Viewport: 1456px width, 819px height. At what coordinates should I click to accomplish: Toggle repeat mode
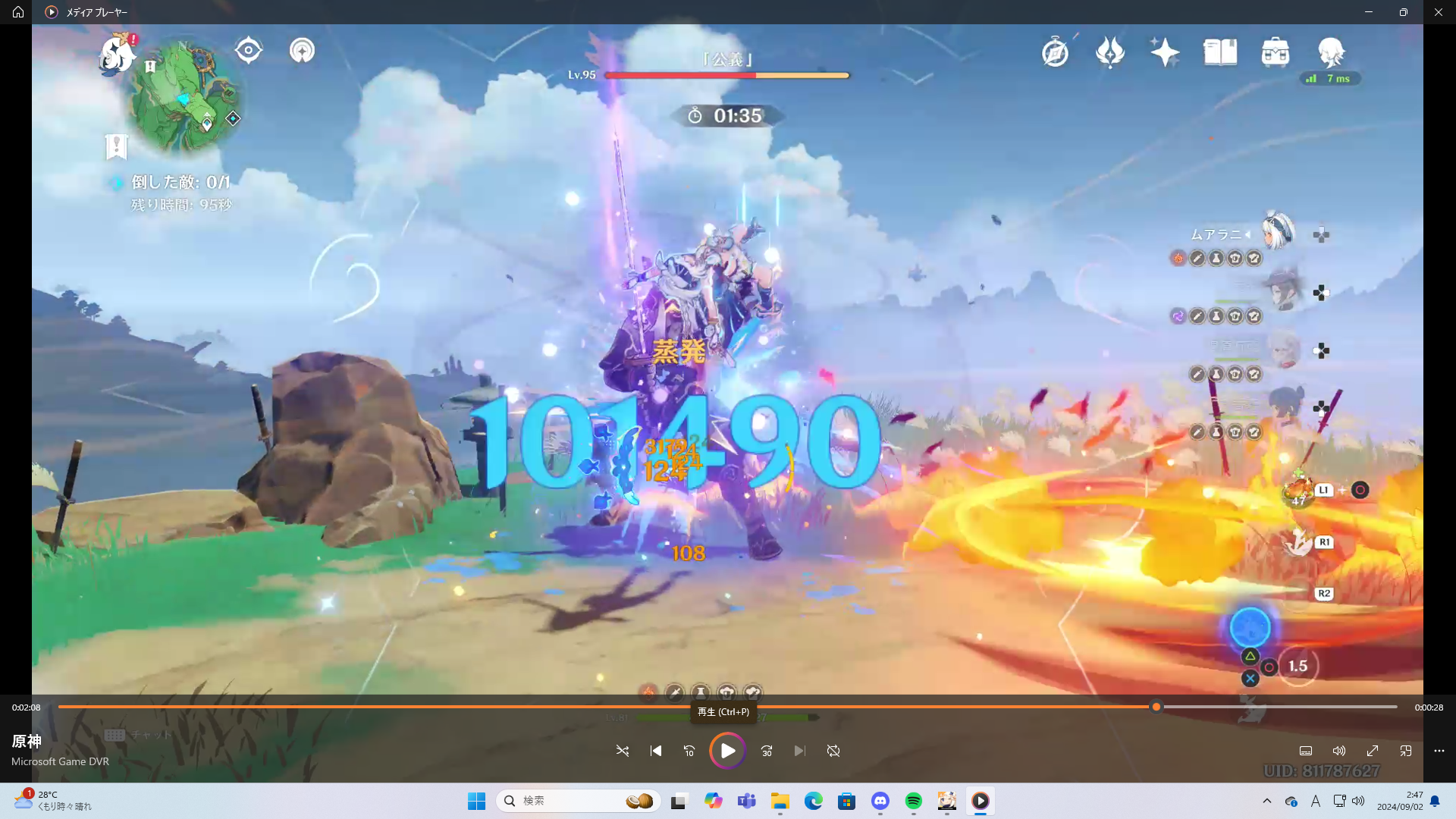click(833, 751)
